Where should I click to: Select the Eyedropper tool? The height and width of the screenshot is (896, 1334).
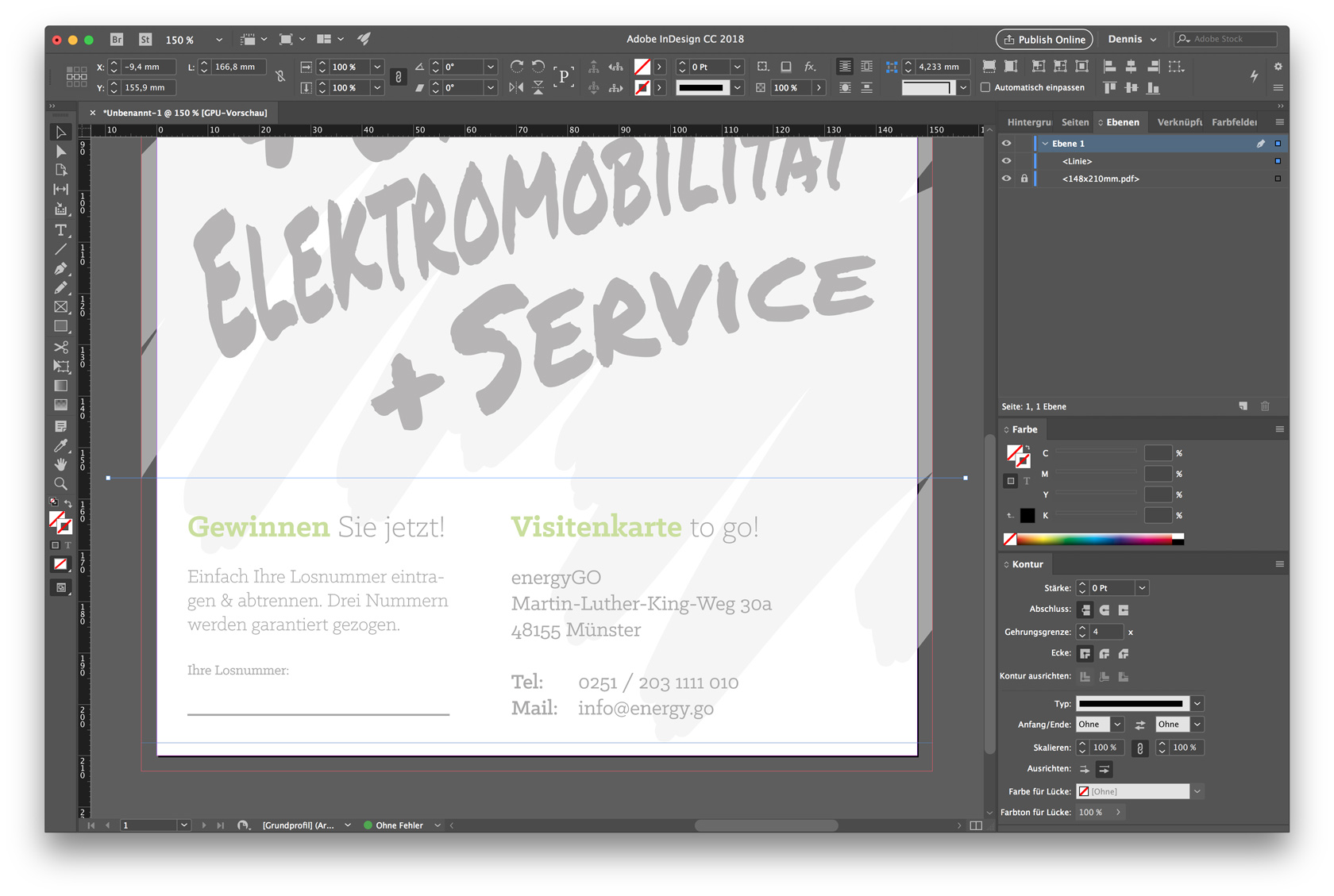pos(60,446)
